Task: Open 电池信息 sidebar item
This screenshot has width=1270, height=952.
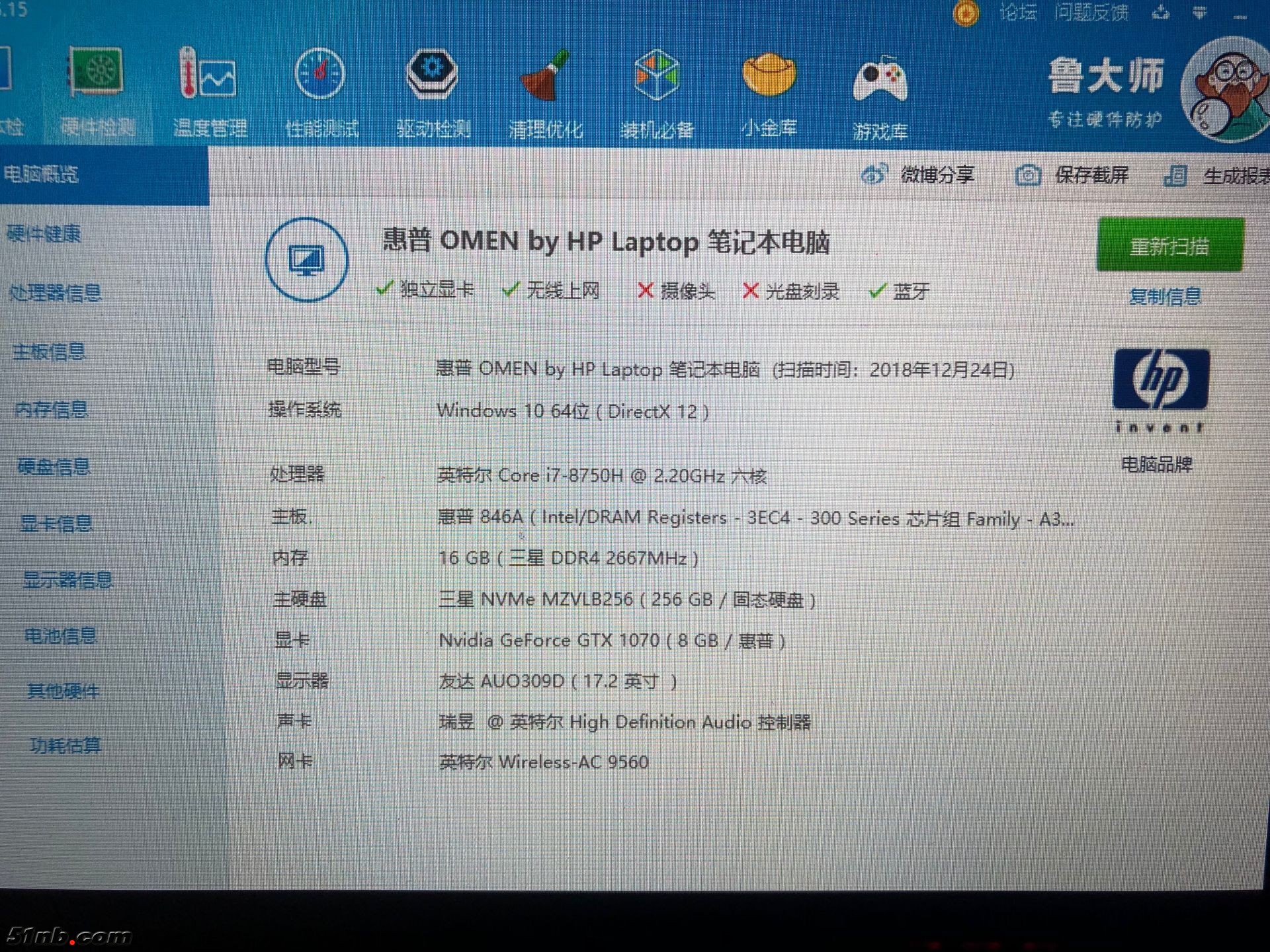Action: click(61, 636)
